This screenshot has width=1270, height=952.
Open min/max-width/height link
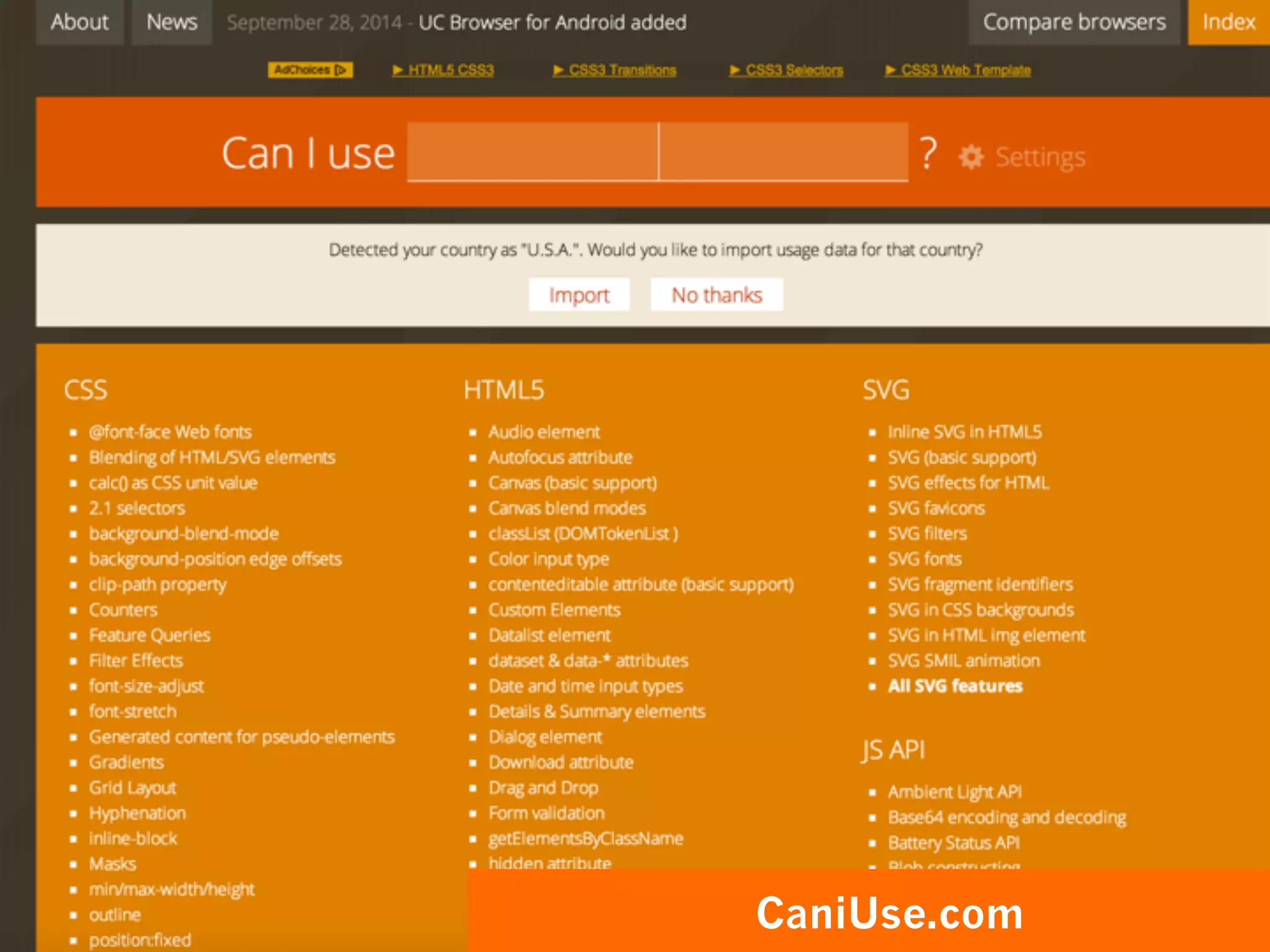coord(172,889)
